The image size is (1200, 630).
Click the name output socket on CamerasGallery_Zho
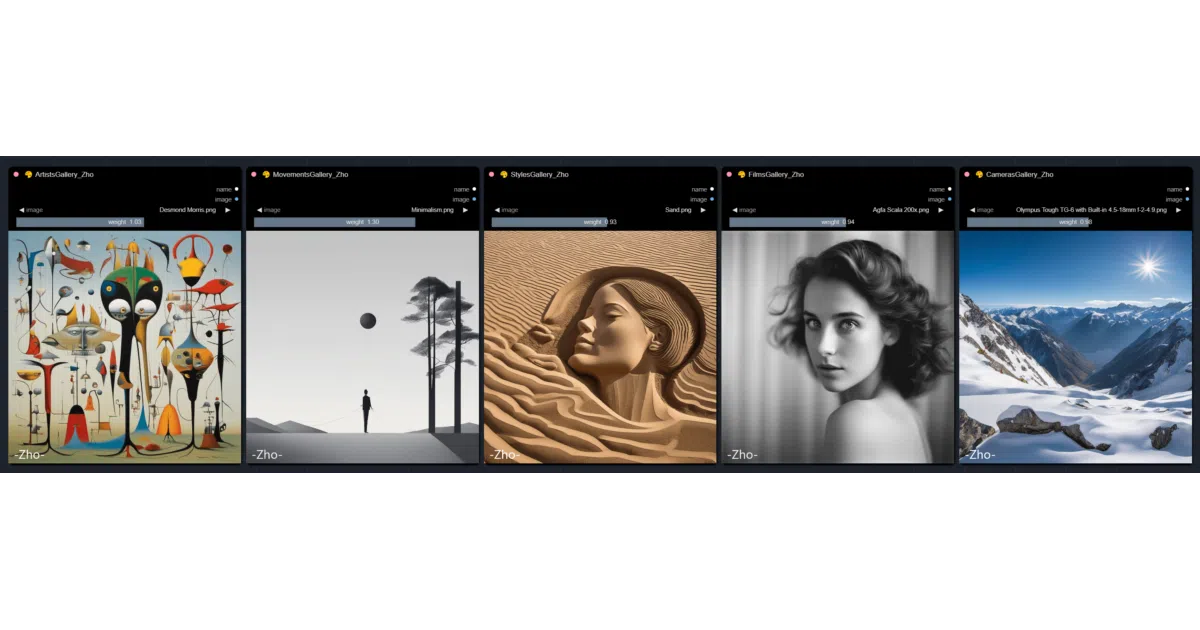pos(1187,189)
